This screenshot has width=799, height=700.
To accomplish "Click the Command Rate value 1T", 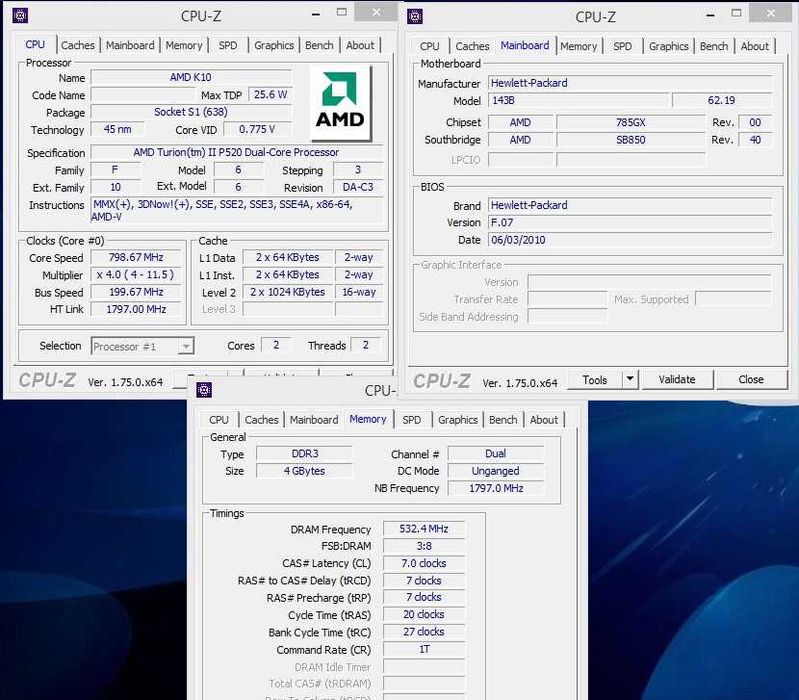I will [424, 649].
